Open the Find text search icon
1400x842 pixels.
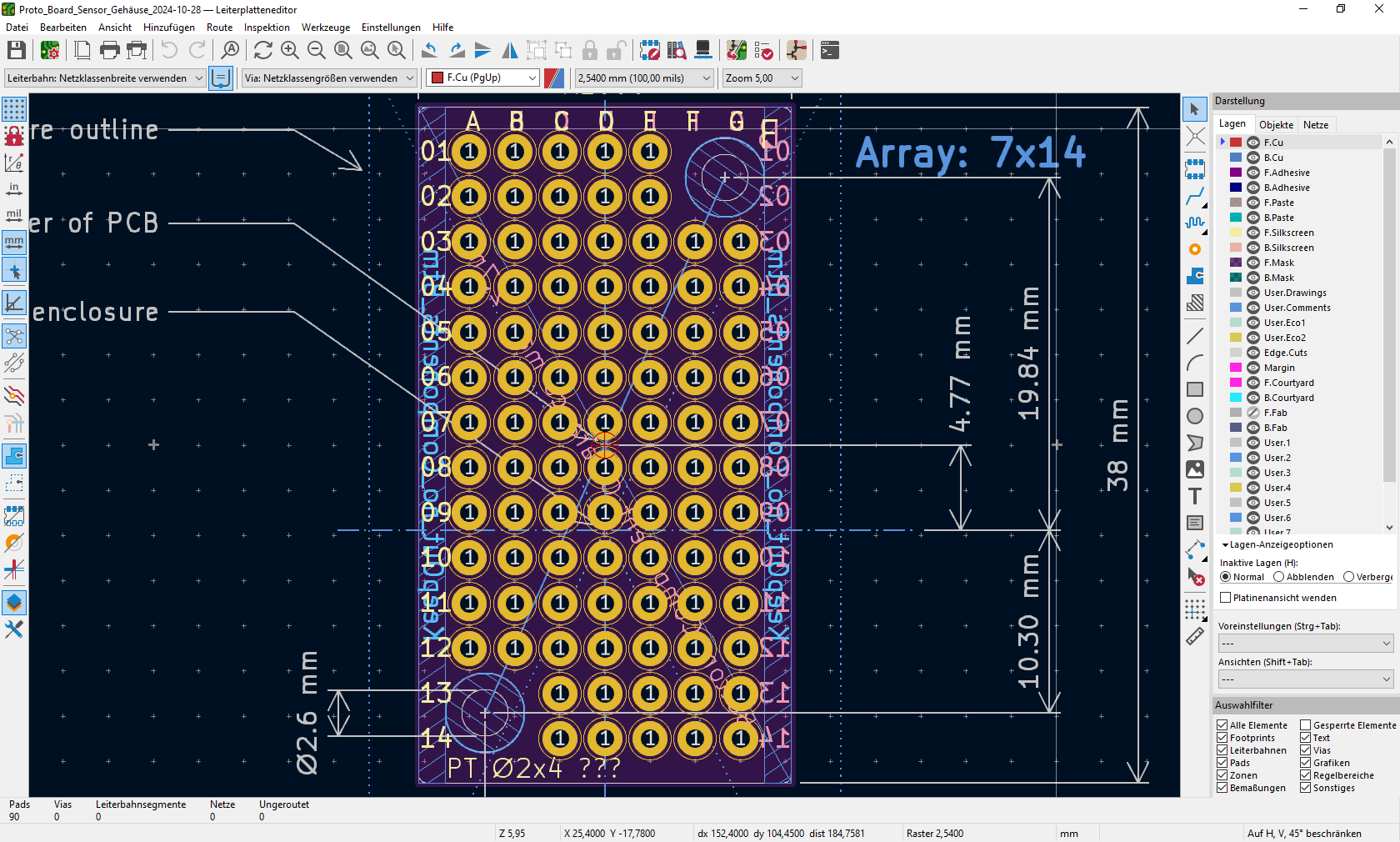point(230,51)
